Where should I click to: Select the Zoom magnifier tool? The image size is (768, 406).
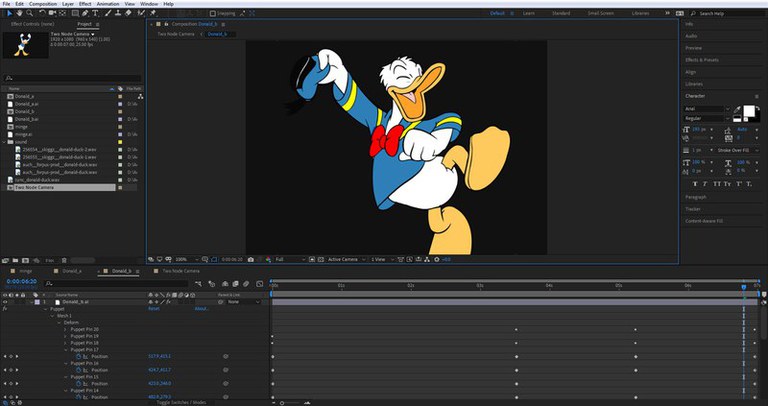pos(29,13)
